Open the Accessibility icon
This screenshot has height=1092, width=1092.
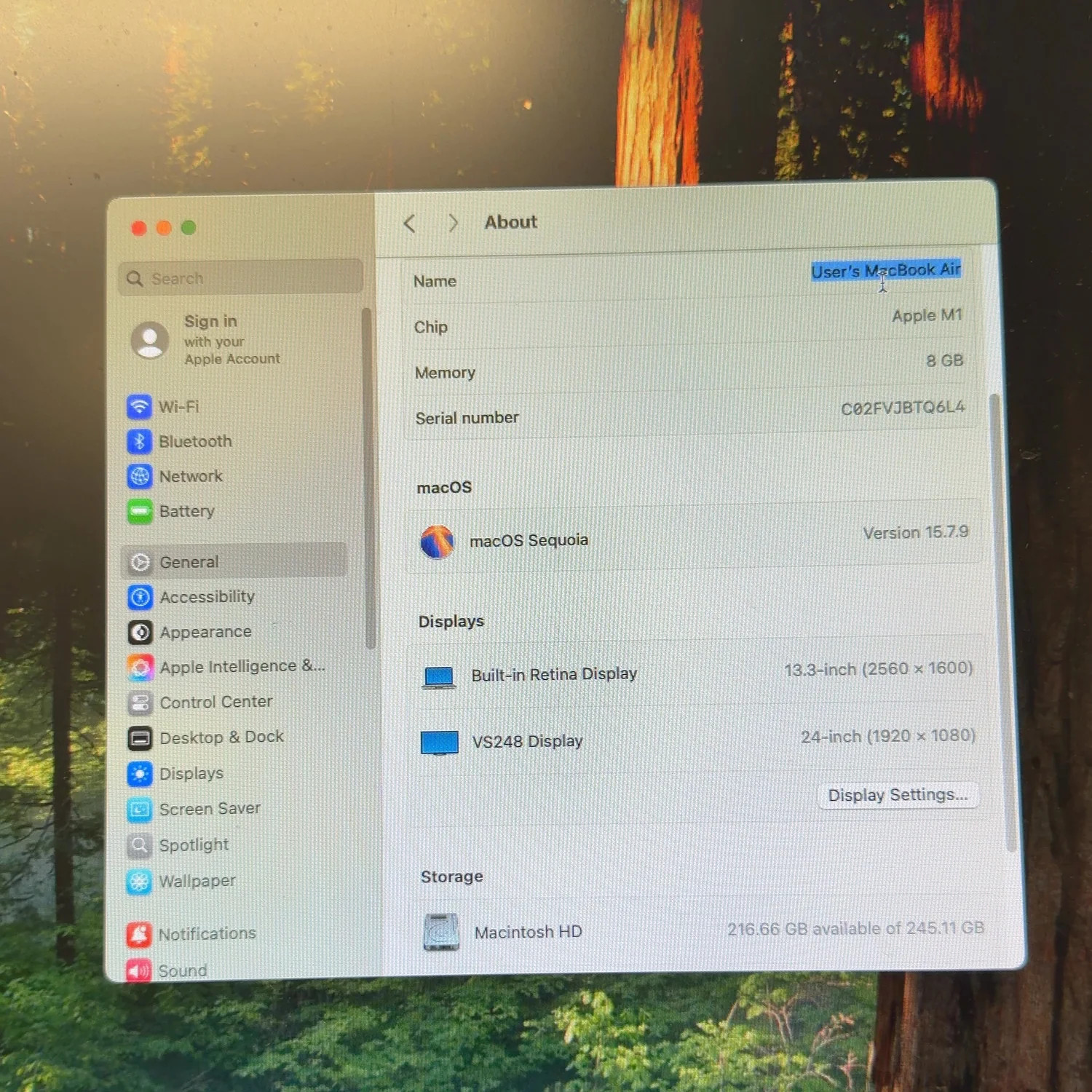point(140,597)
